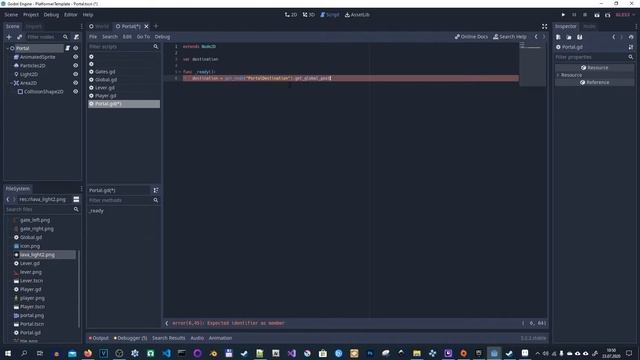Open the script editor Go To menu
The height and width of the screenshot is (360, 640).
tap(143, 37)
